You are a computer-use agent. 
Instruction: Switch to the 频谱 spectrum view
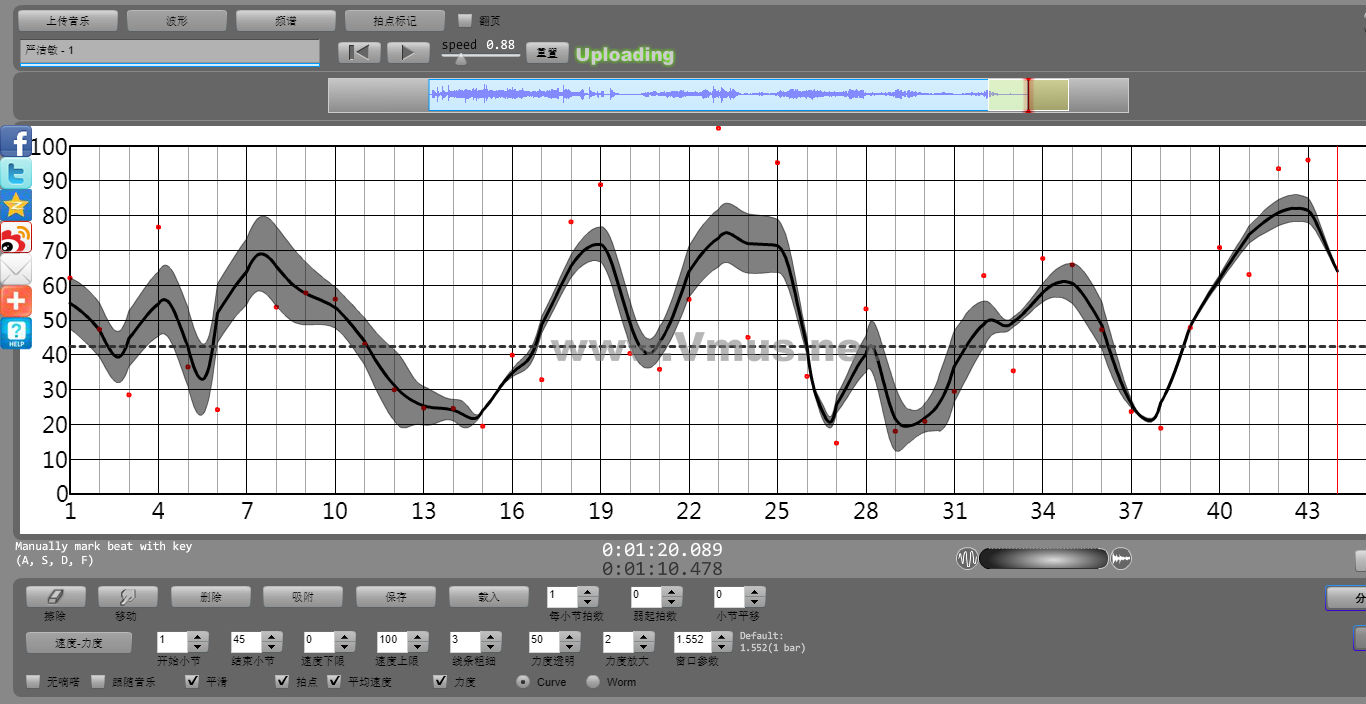(x=286, y=20)
